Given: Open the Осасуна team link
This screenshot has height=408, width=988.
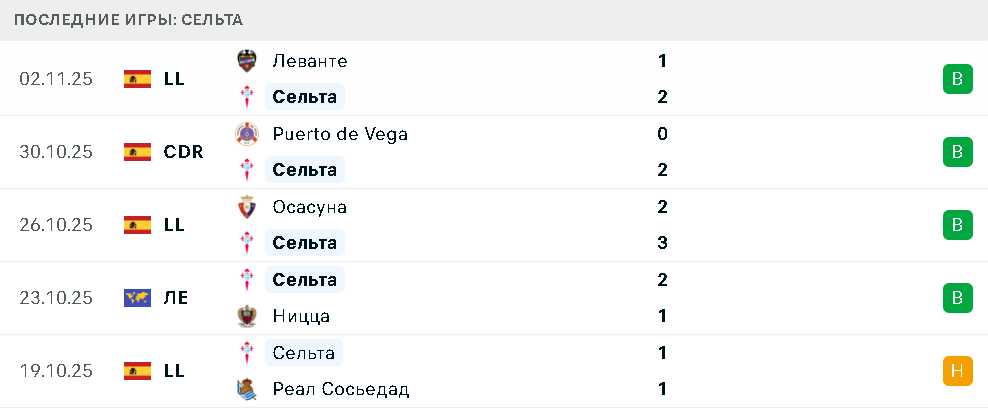Looking at the screenshot, I should coord(310,207).
